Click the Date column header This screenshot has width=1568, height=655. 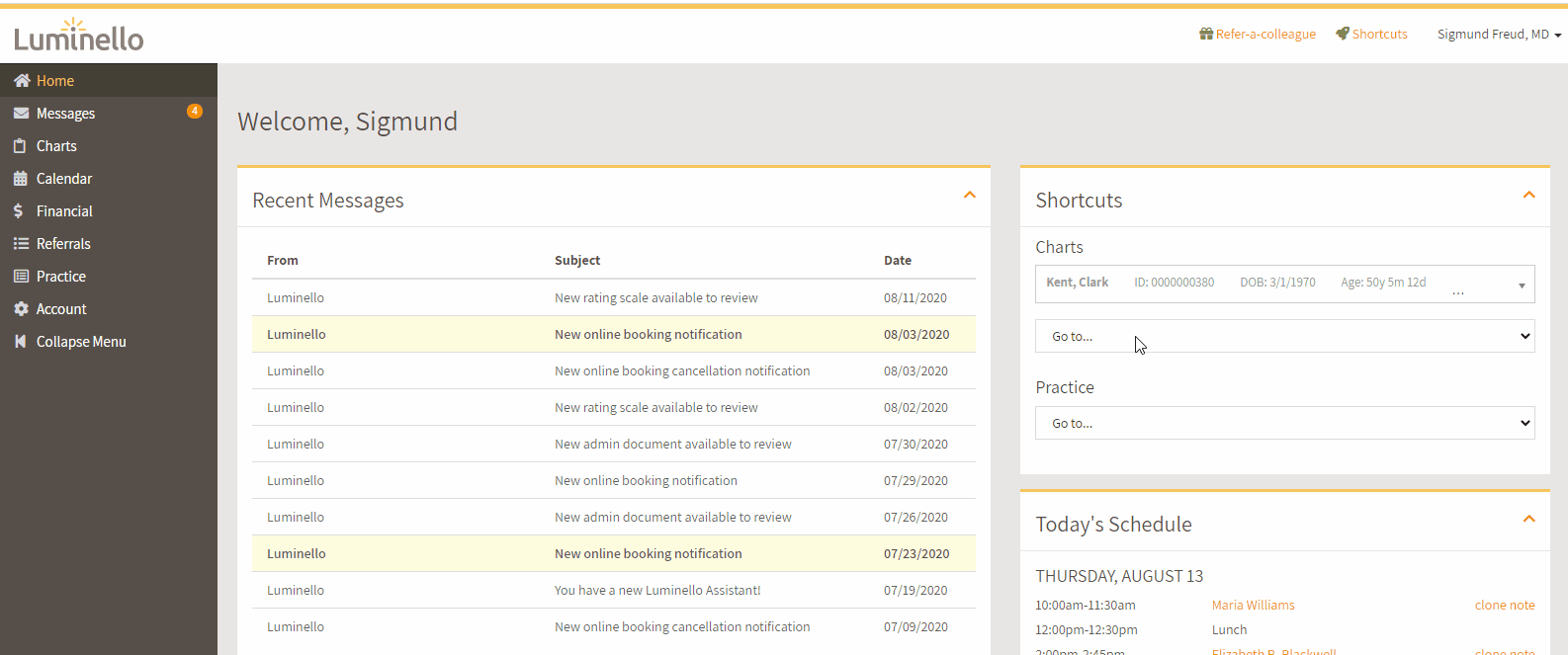tap(898, 261)
